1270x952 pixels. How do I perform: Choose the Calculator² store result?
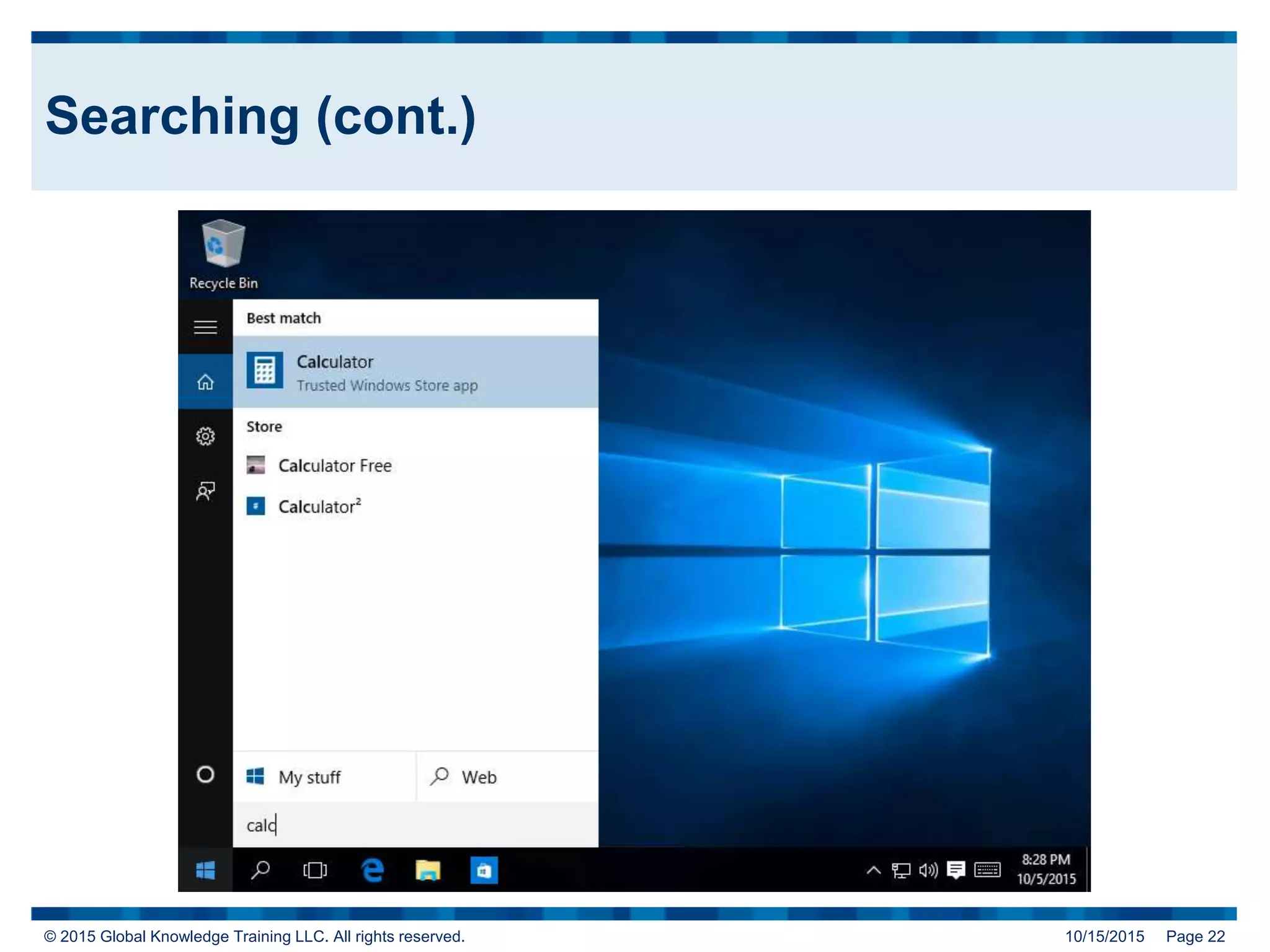pos(319,506)
